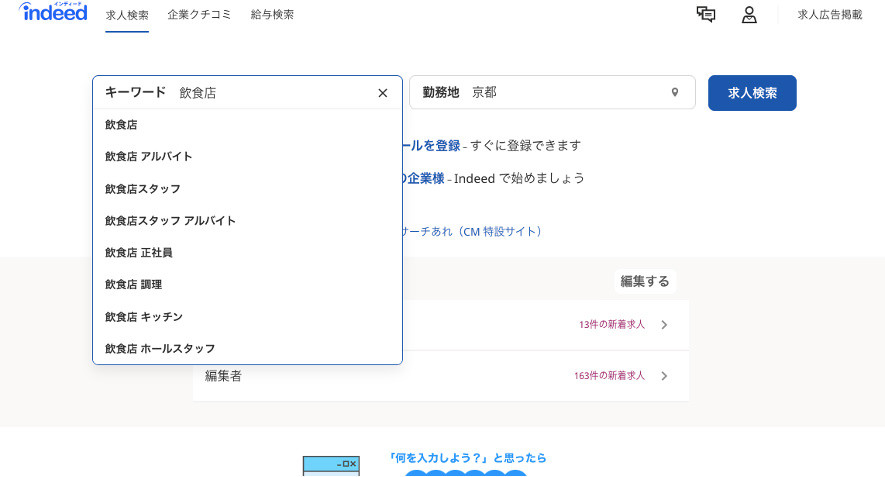Open the 求人広告掲載 link

tap(829, 15)
